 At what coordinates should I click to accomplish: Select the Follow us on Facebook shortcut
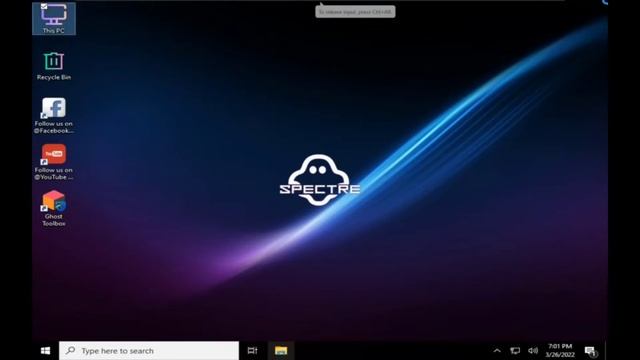(x=54, y=116)
